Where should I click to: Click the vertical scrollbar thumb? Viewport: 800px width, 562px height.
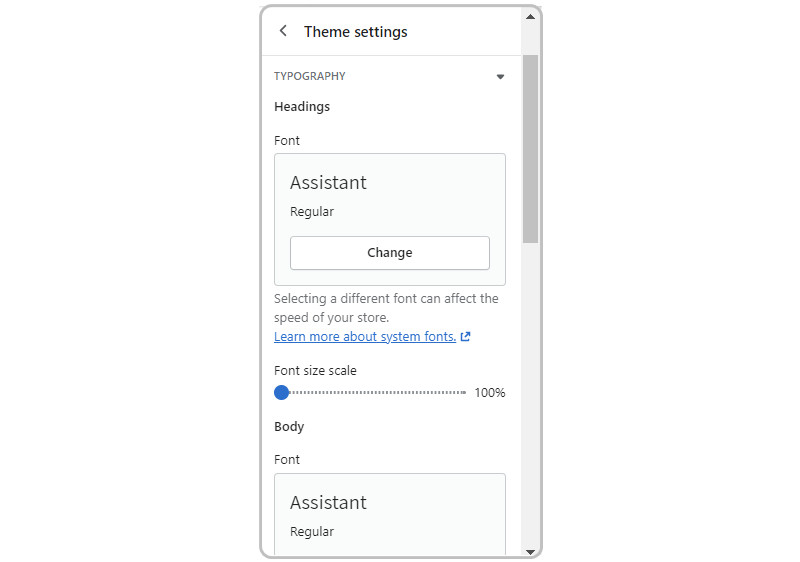point(530,149)
